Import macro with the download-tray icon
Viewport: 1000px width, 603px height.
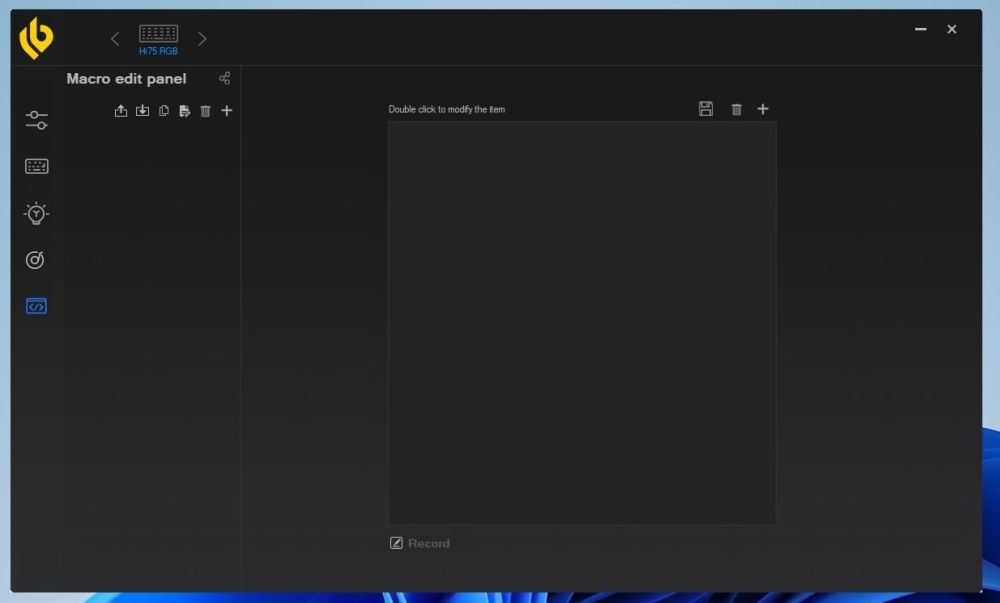click(x=142, y=111)
